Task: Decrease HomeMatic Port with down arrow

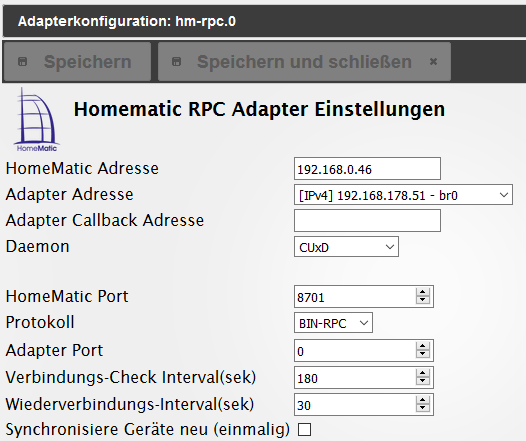Action: [423, 300]
